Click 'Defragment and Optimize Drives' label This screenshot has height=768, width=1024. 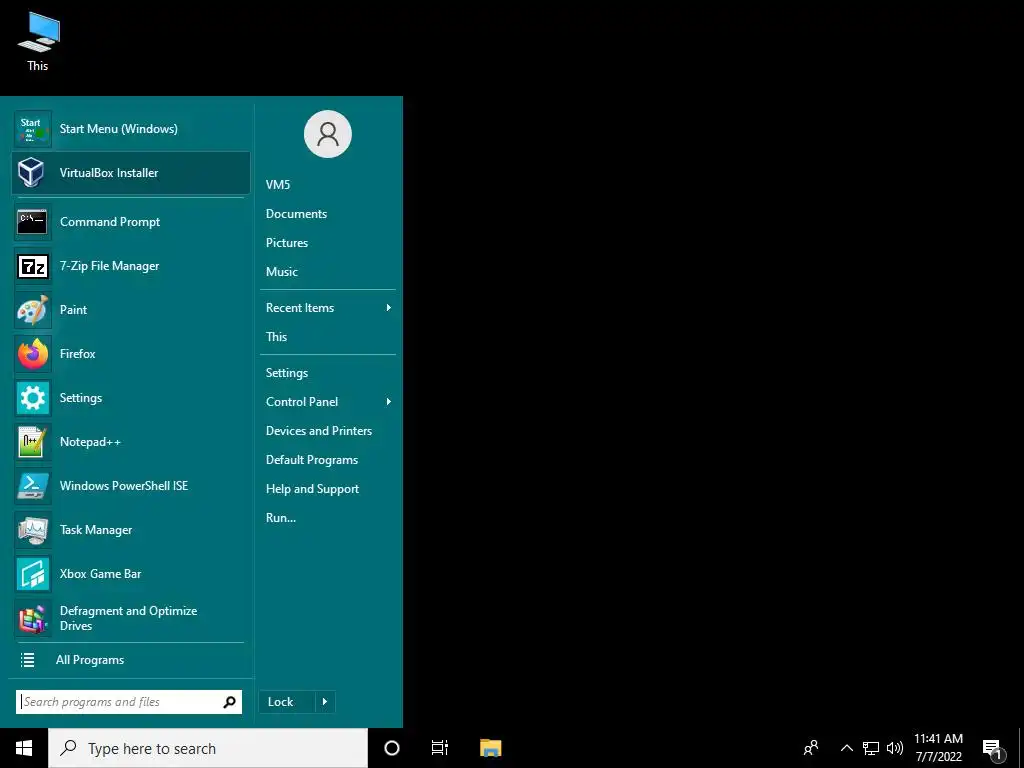click(129, 618)
